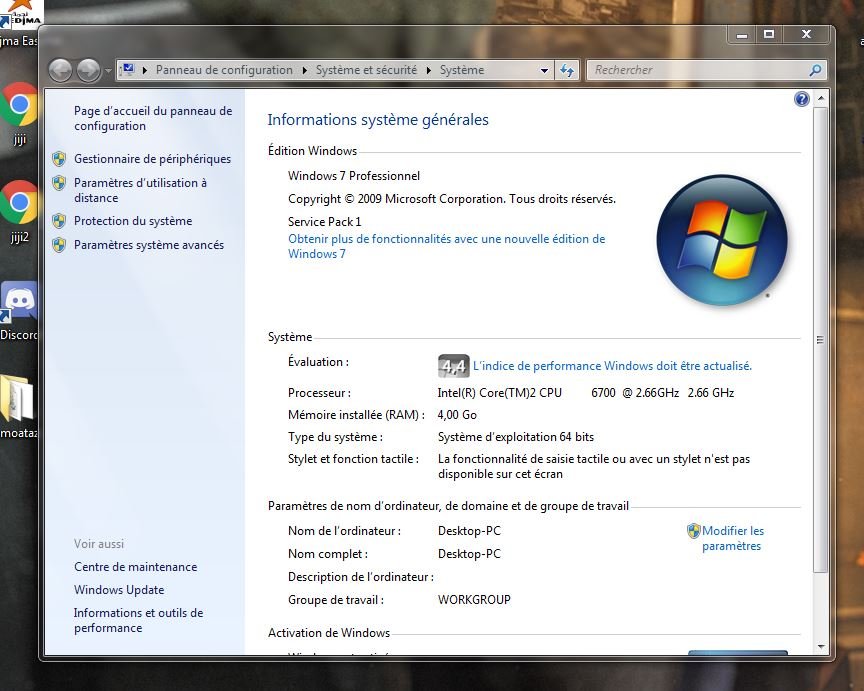The height and width of the screenshot is (691, 864).
Task: Expand the arrow after Système et sécurité
Action: tap(429, 70)
